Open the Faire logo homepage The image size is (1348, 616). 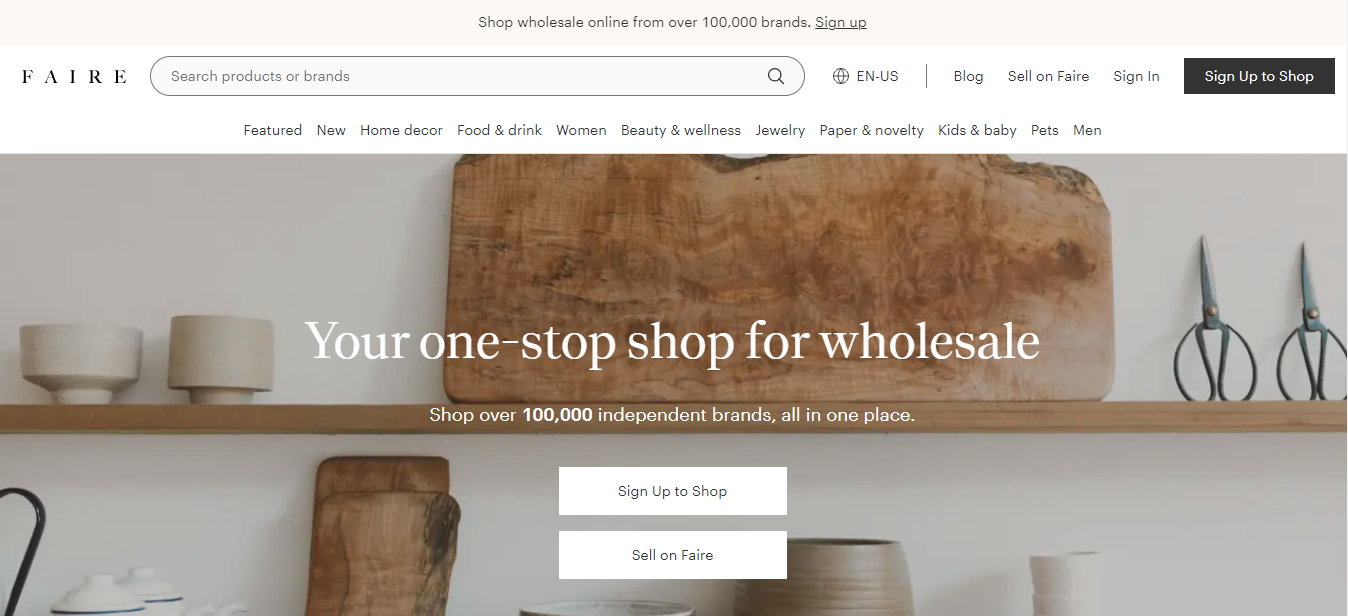74,77
